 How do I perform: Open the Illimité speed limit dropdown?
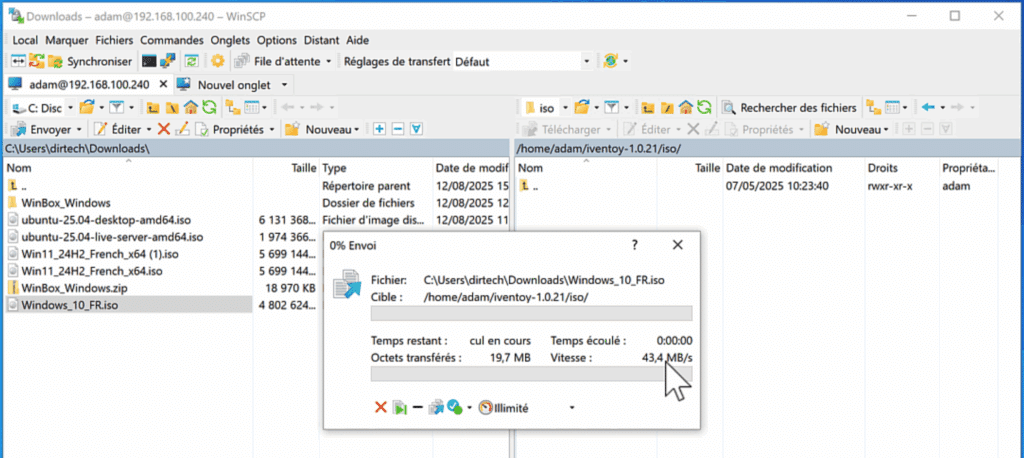click(572, 408)
